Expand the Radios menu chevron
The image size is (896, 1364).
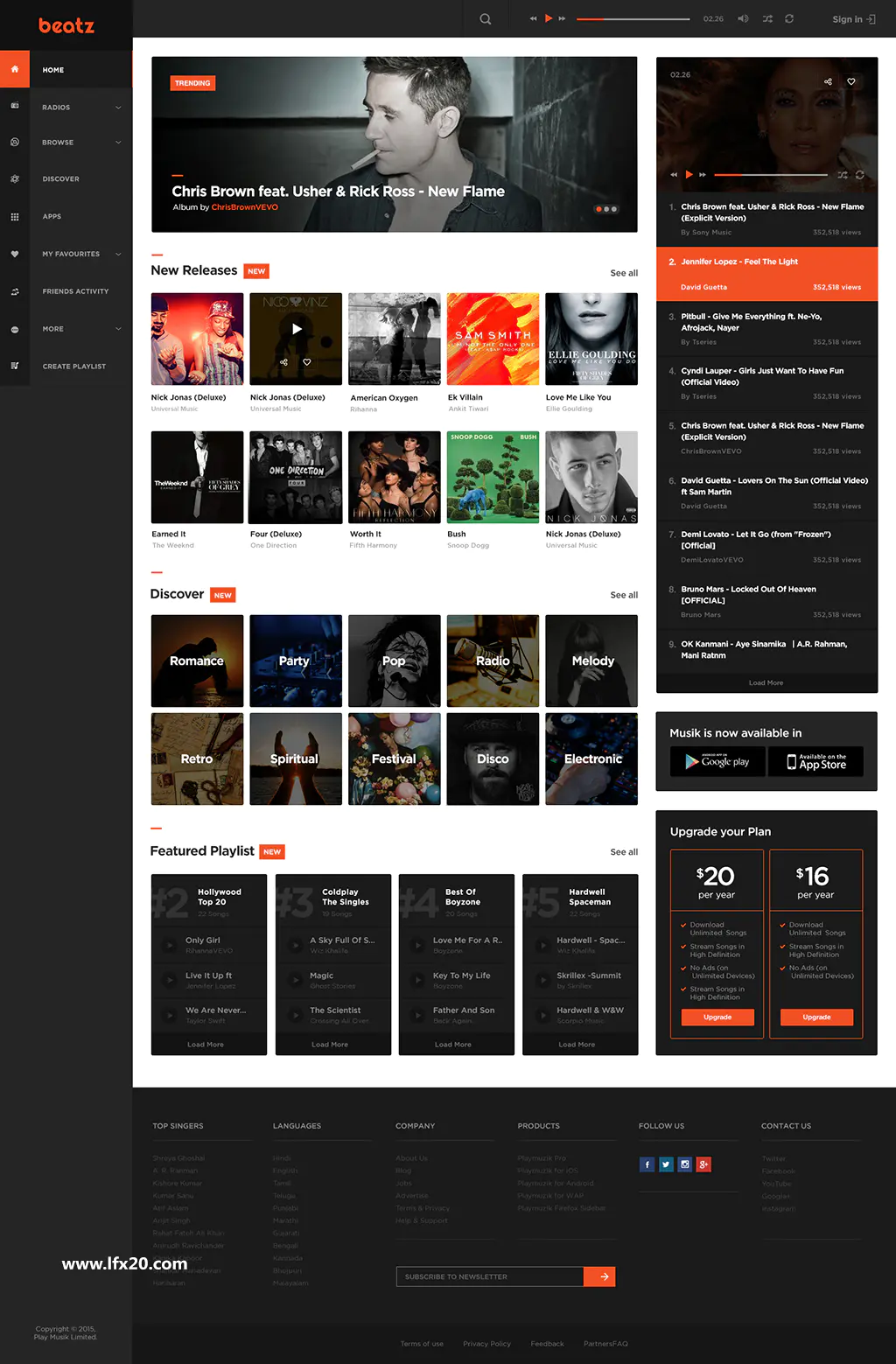point(118,108)
